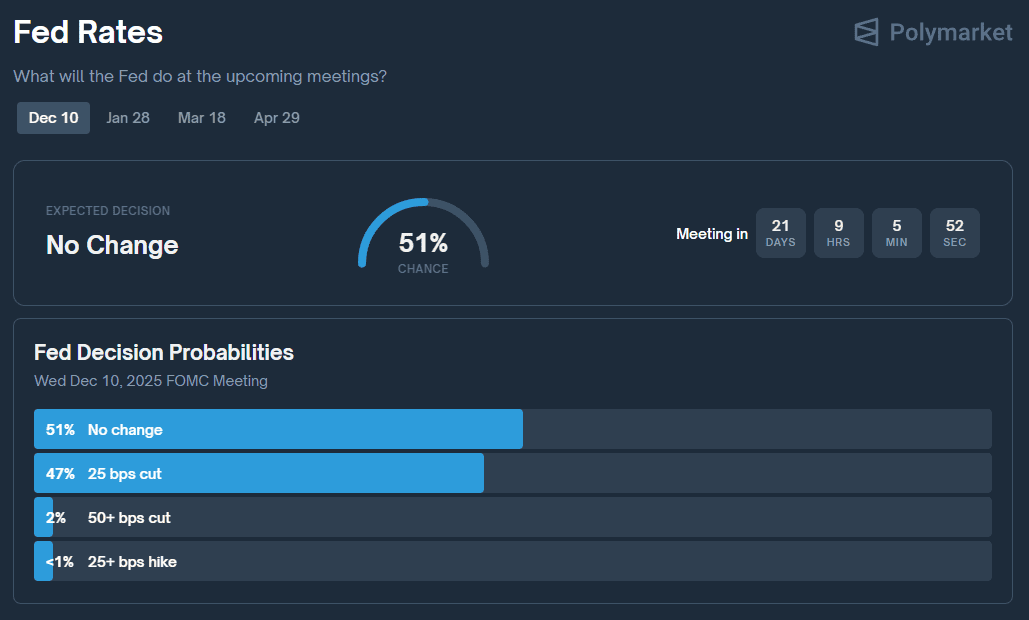Image resolution: width=1029 pixels, height=620 pixels.
Task: Click the 21 days countdown box
Action: [x=780, y=233]
